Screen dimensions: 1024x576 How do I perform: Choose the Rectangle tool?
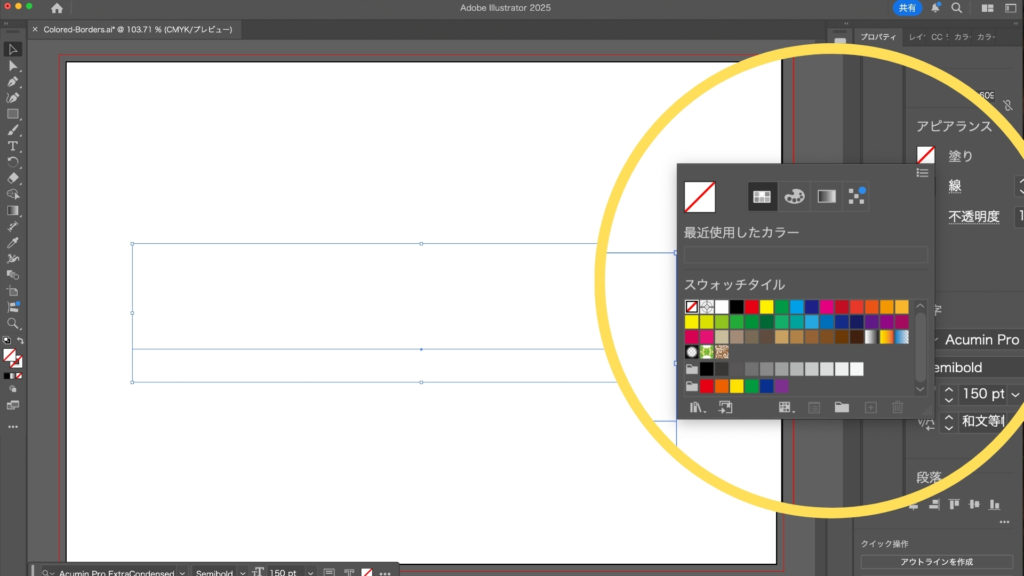point(13,114)
